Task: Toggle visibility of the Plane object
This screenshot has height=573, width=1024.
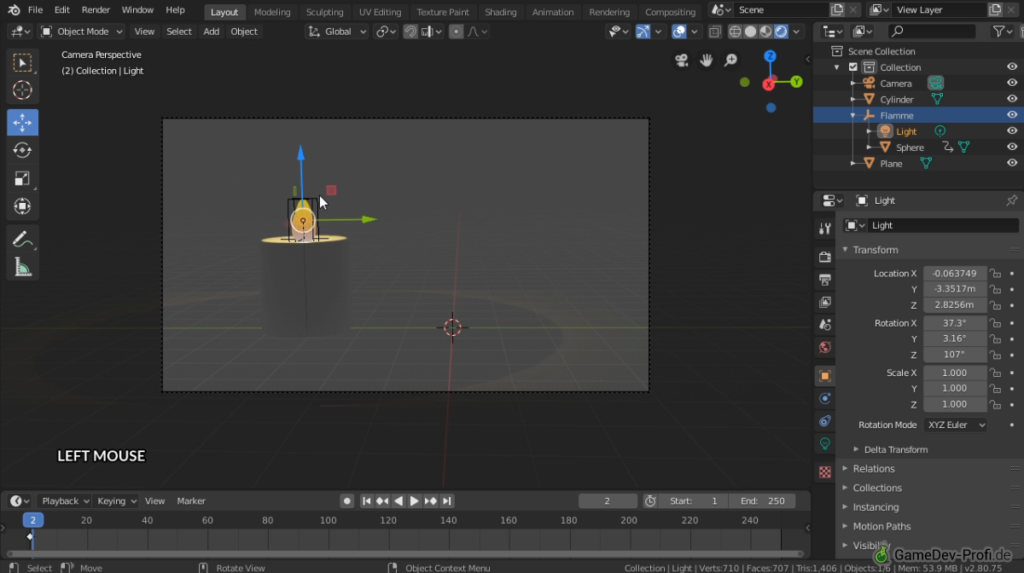Action: point(1011,163)
